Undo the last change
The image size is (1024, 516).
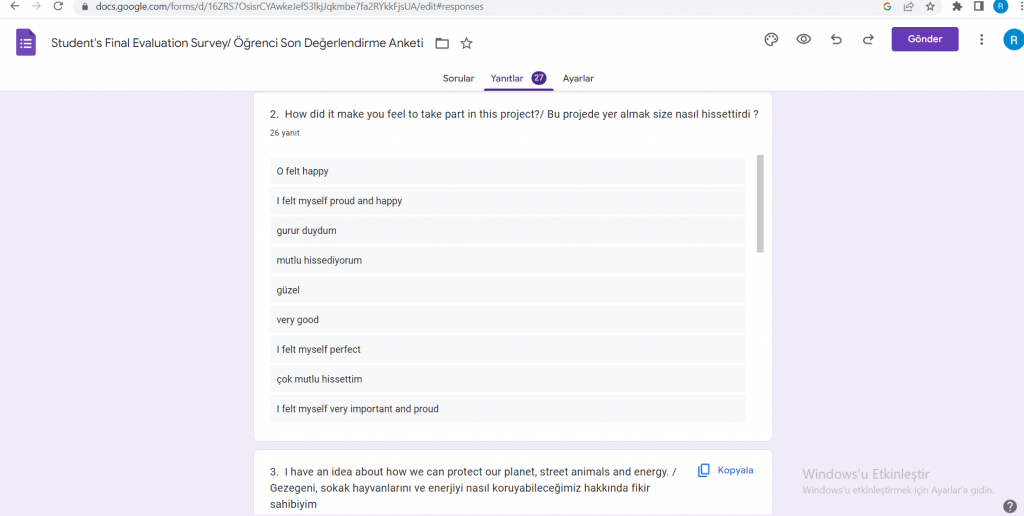(836, 40)
